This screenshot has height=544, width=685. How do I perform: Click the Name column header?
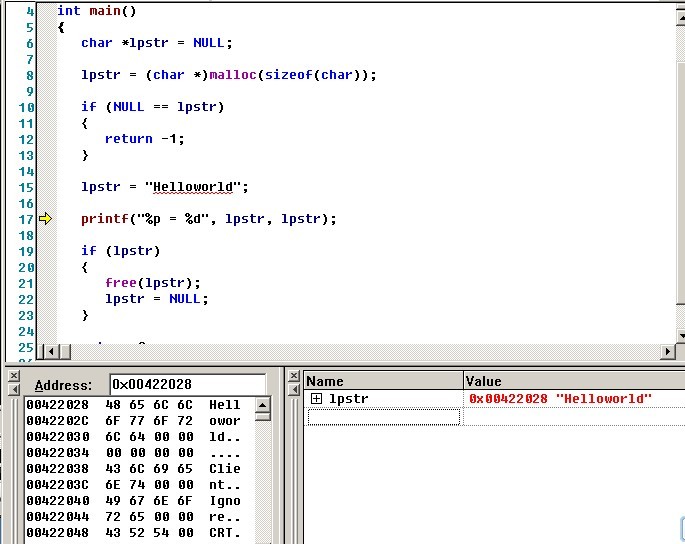383,381
